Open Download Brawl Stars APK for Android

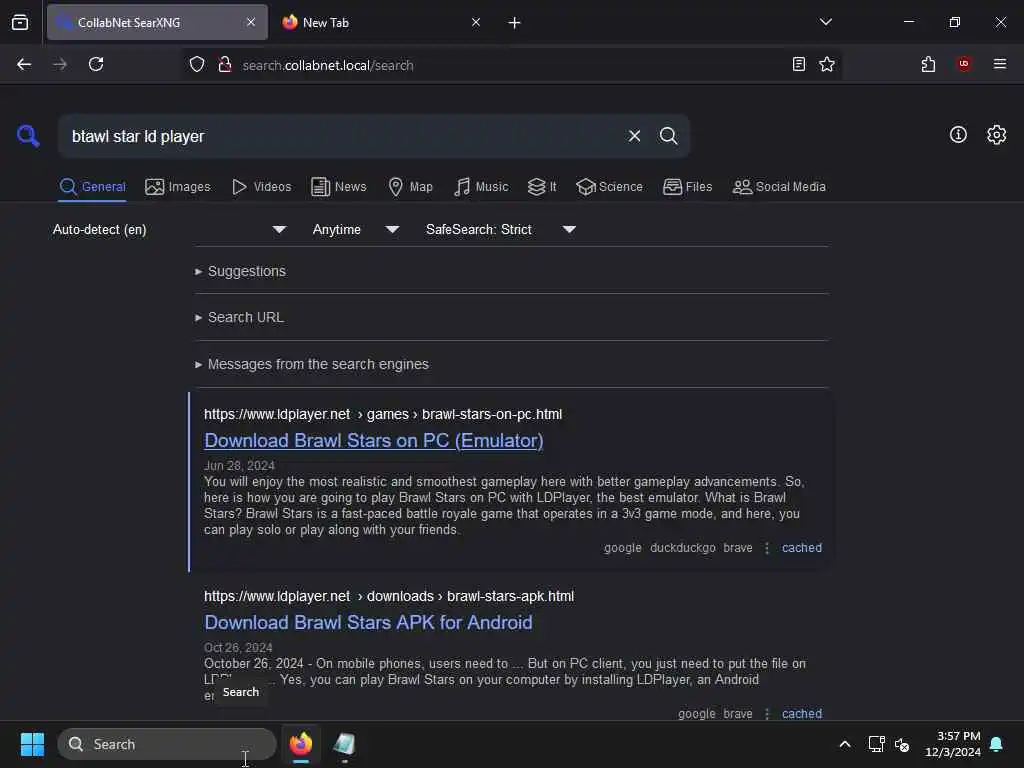368,622
